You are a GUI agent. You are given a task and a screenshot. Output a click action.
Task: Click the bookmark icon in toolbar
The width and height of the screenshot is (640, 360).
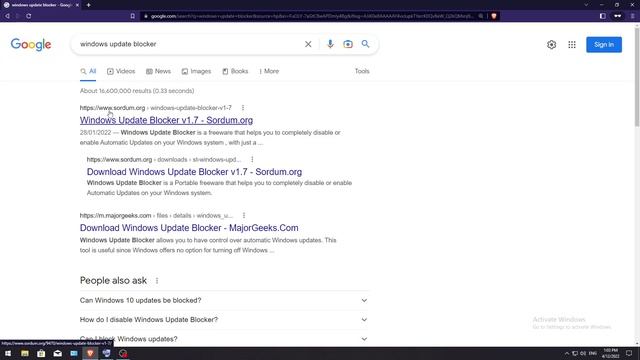click(133, 16)
